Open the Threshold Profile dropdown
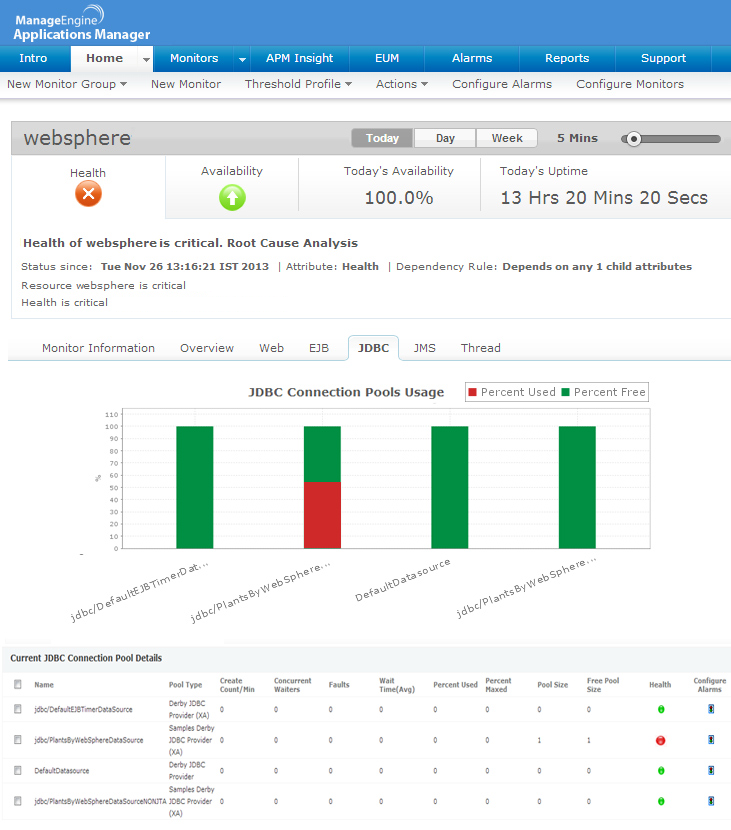 coord(298,84)
